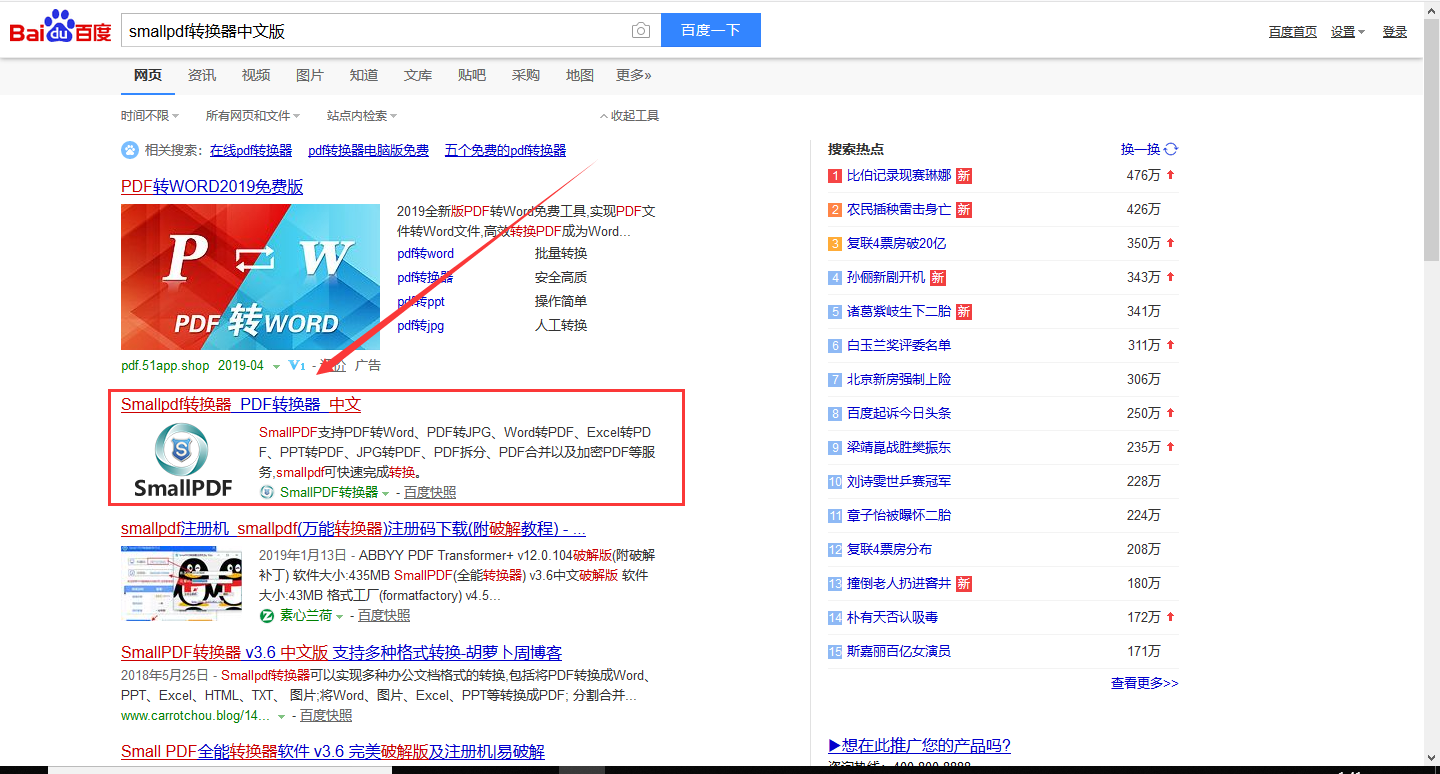Open hot search 北京新房强制上险
1440x774 pixels.
[x=899, y=379]
